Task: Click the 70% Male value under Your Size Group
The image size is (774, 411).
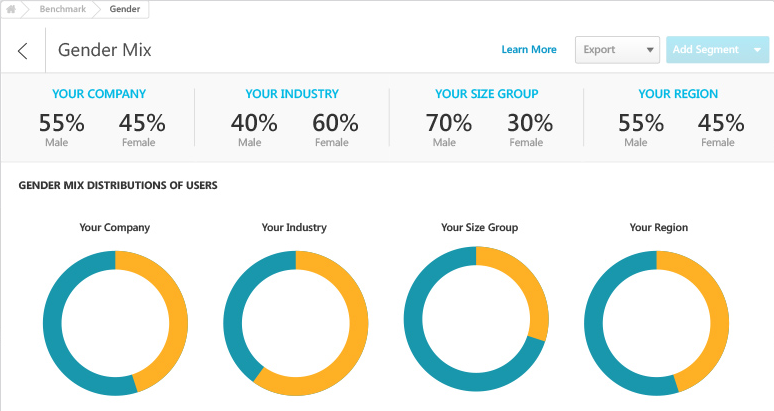Action: pyautogui.click(x=448, y=124)
